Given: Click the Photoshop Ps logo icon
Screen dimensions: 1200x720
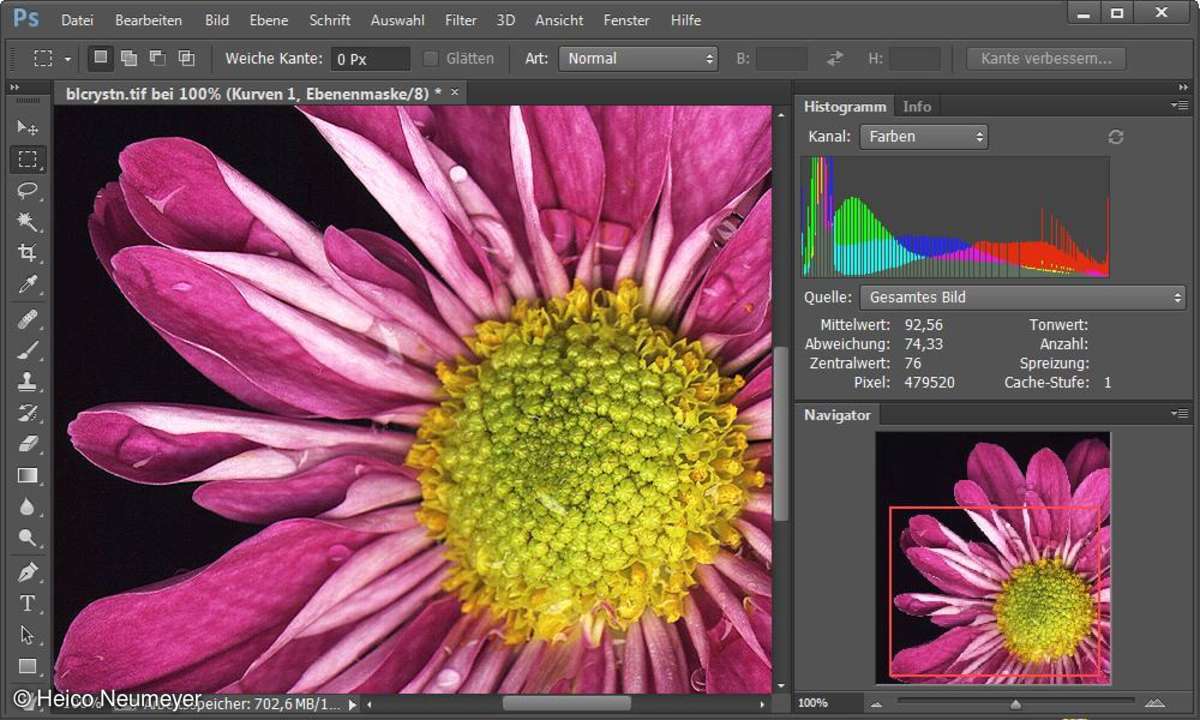Looking at the screenshot, I should pyautogui.click(x=26, y=18).
